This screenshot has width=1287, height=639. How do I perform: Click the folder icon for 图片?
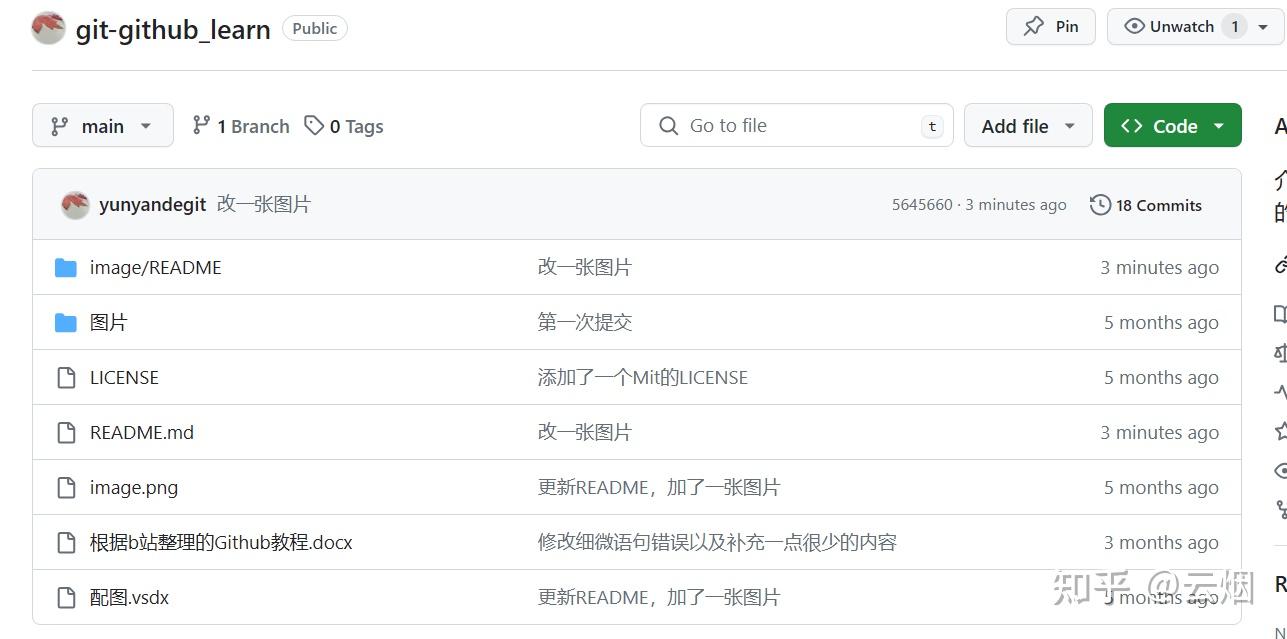66,322
